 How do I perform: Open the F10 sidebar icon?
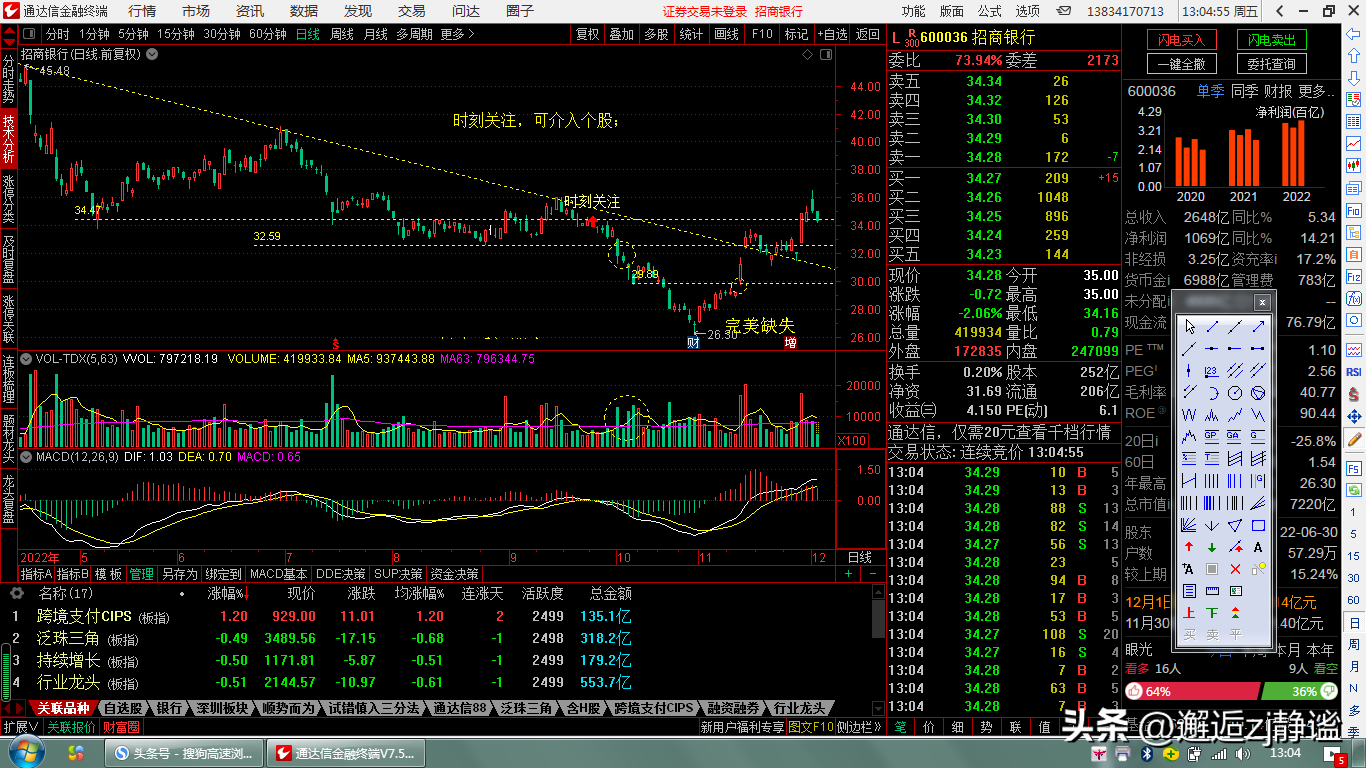click(x=1354, y=210)
